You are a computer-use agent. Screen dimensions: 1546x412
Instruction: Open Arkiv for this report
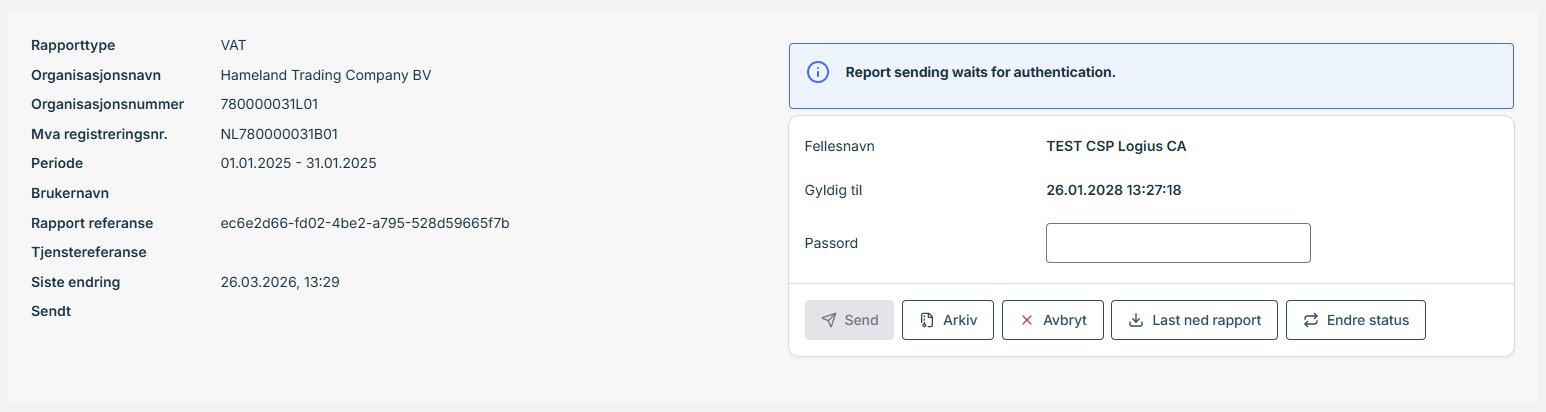947,320
